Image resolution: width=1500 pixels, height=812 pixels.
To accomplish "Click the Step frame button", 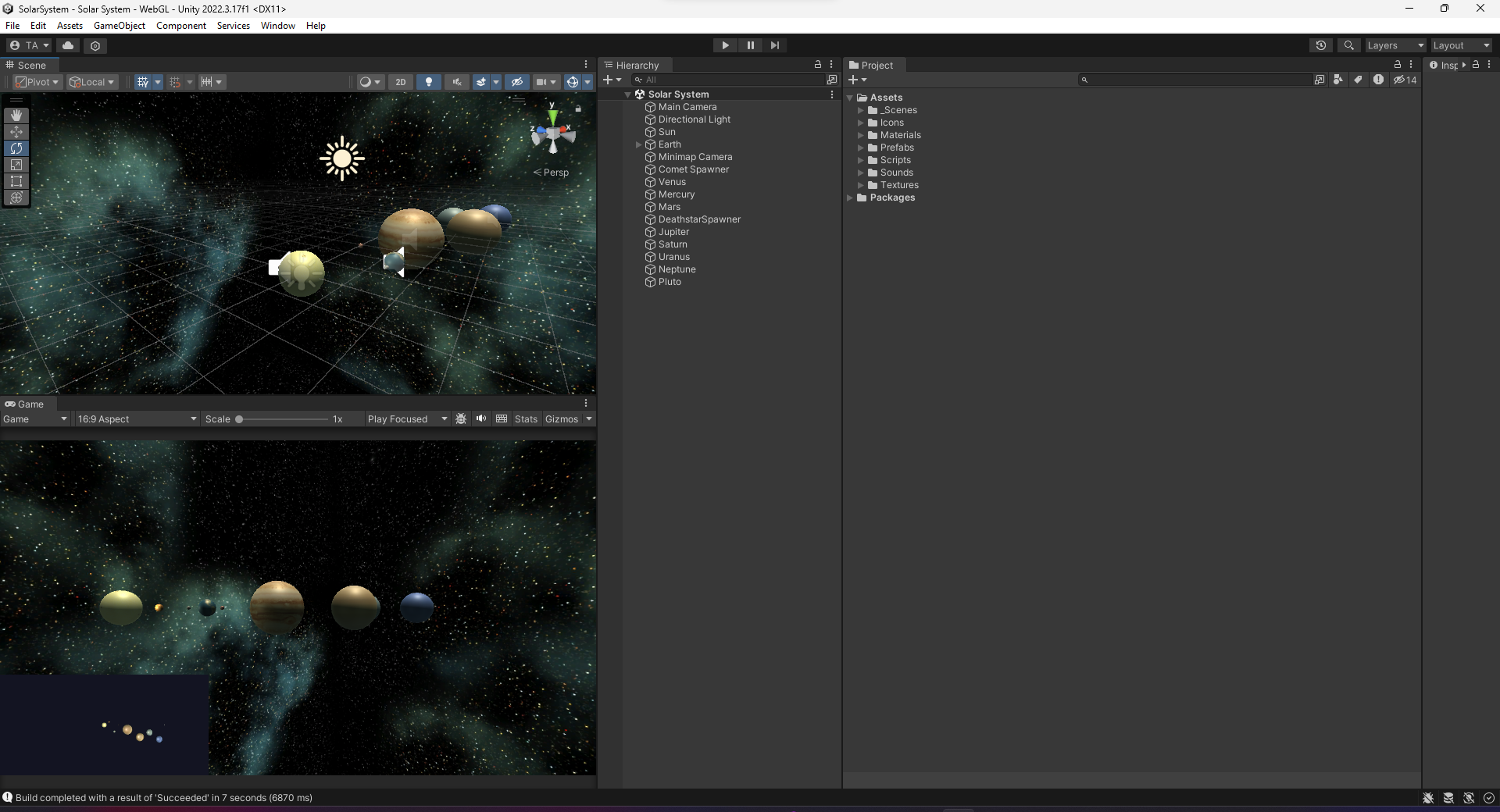I will [775, 45].
